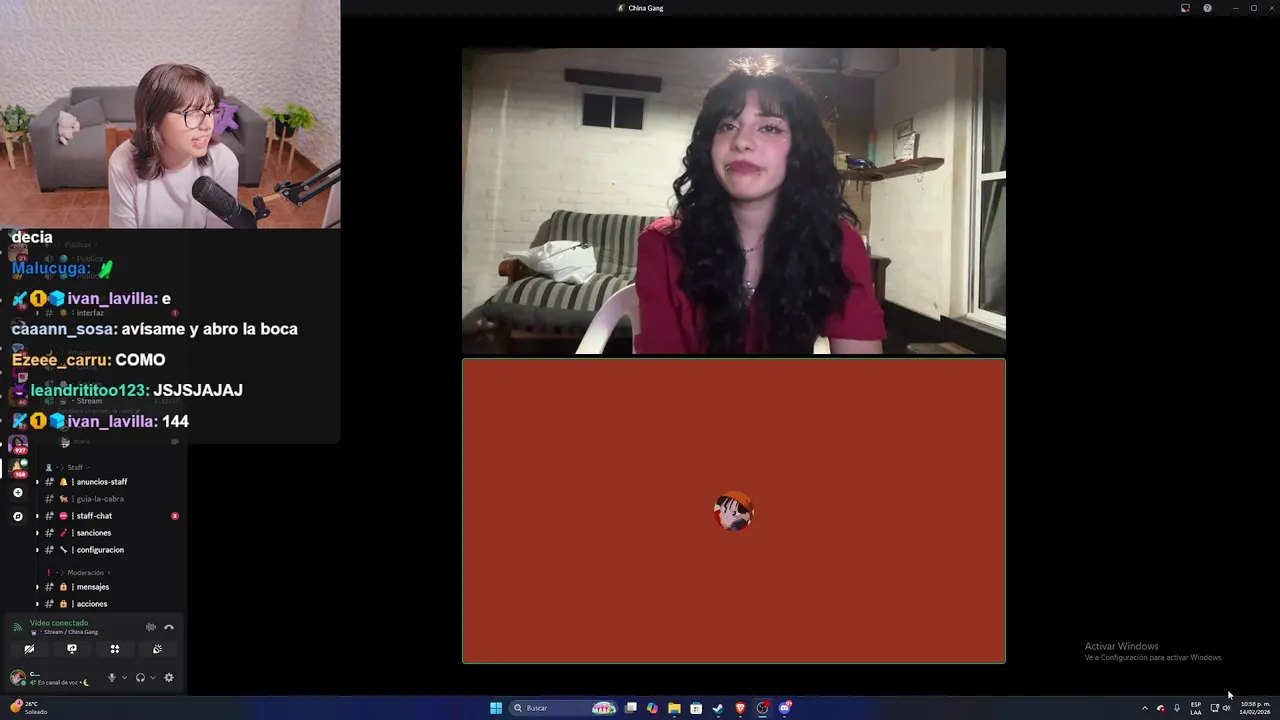Open weather widget showing 26°C Soleado
The height and width of the screenshot is (720, 1280).
(x=29, y=708)
